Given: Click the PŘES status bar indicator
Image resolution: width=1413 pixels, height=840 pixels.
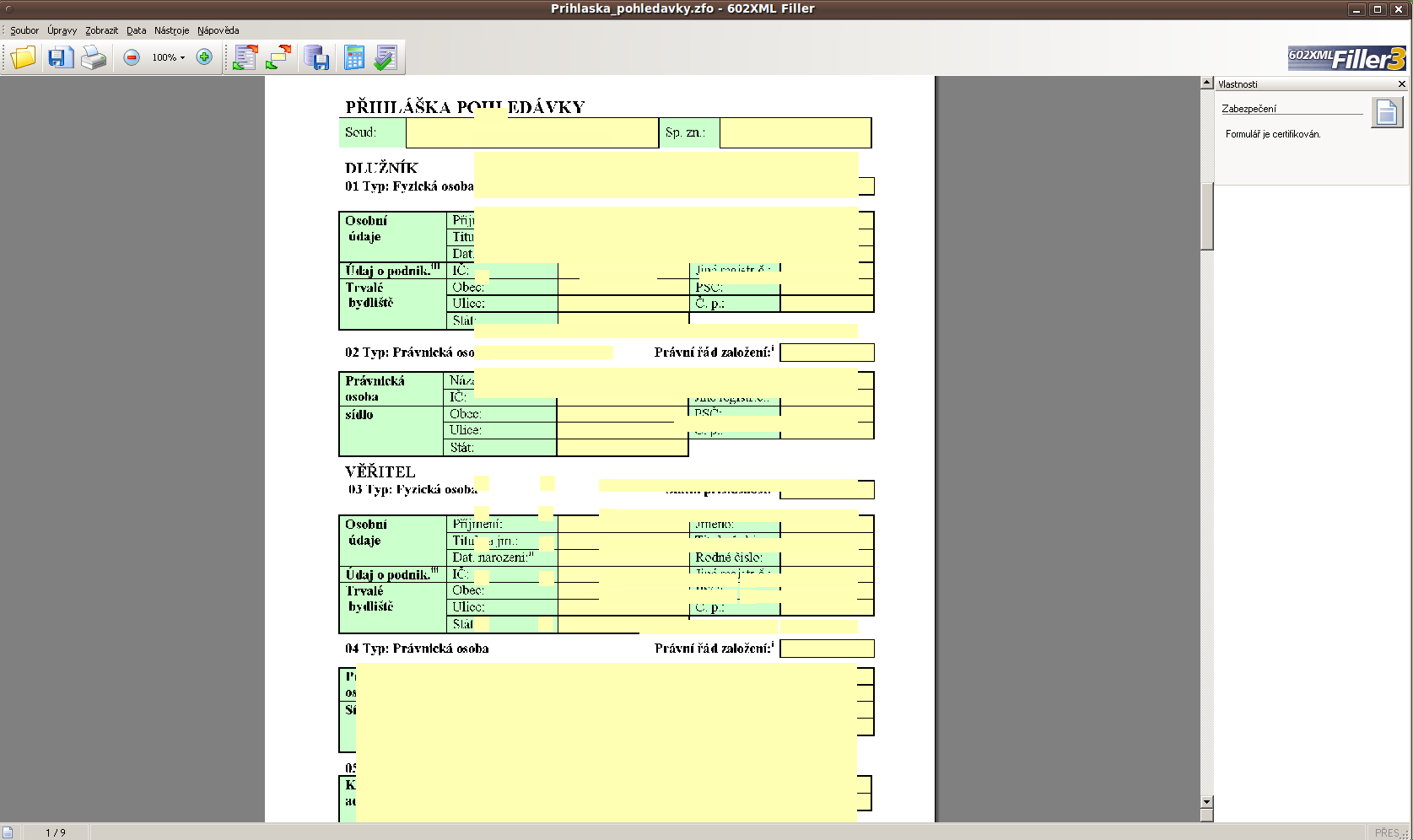Looking at the screenshot, I should (1387, 832).
